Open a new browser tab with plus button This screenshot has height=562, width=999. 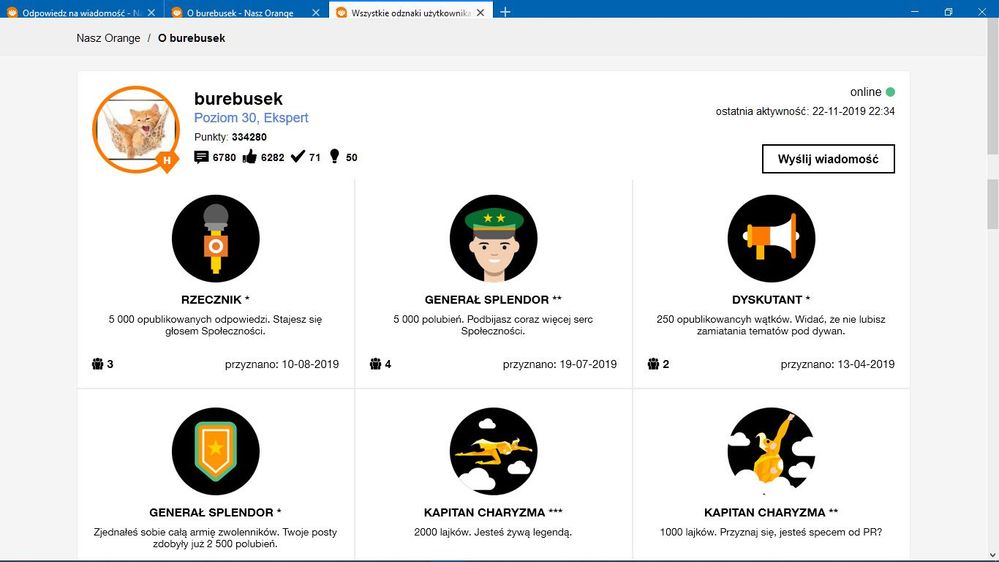tap(505, 12)
